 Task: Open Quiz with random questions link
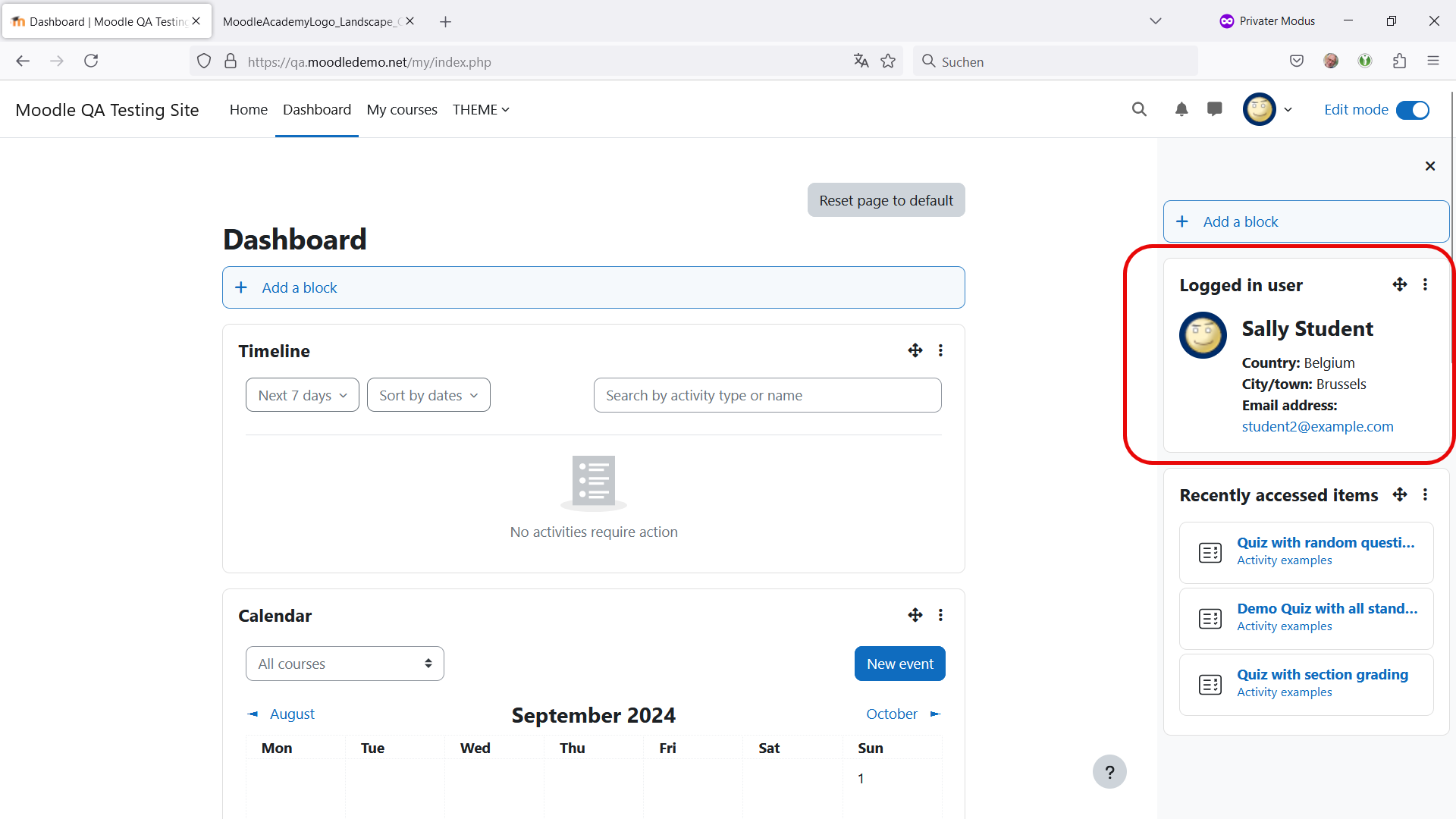(1326, 542)
